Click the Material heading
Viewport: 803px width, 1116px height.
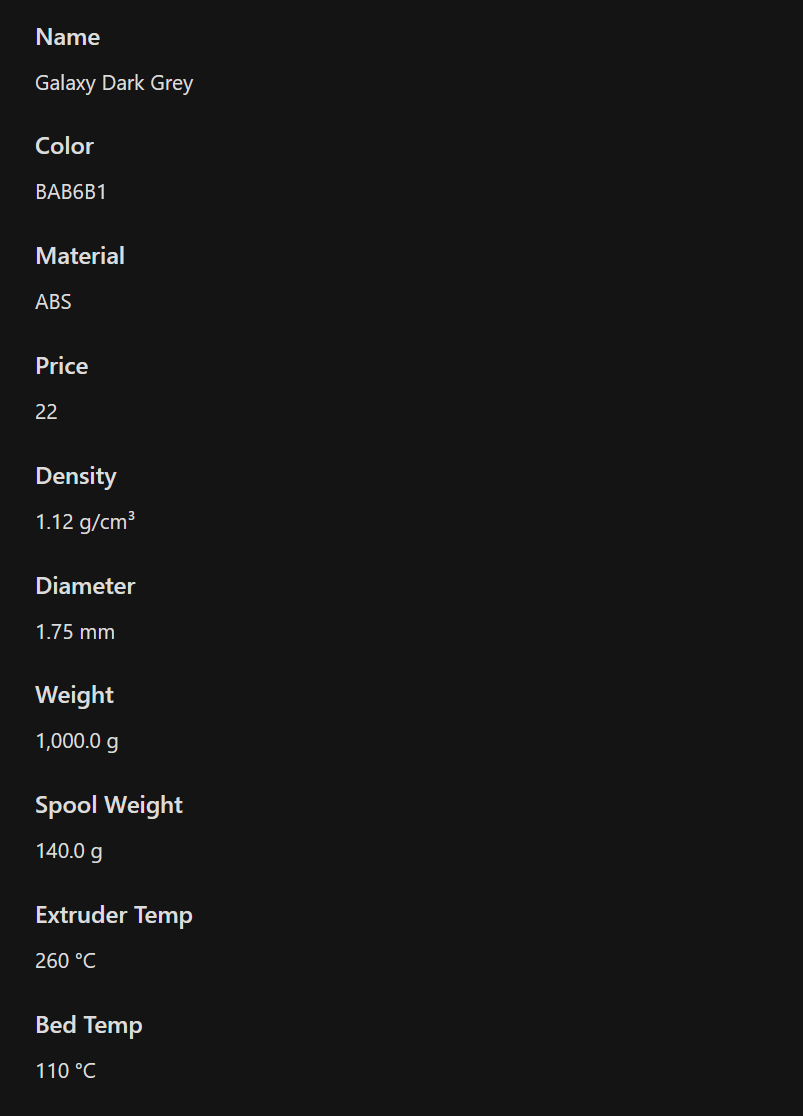(x=80, y=256)
